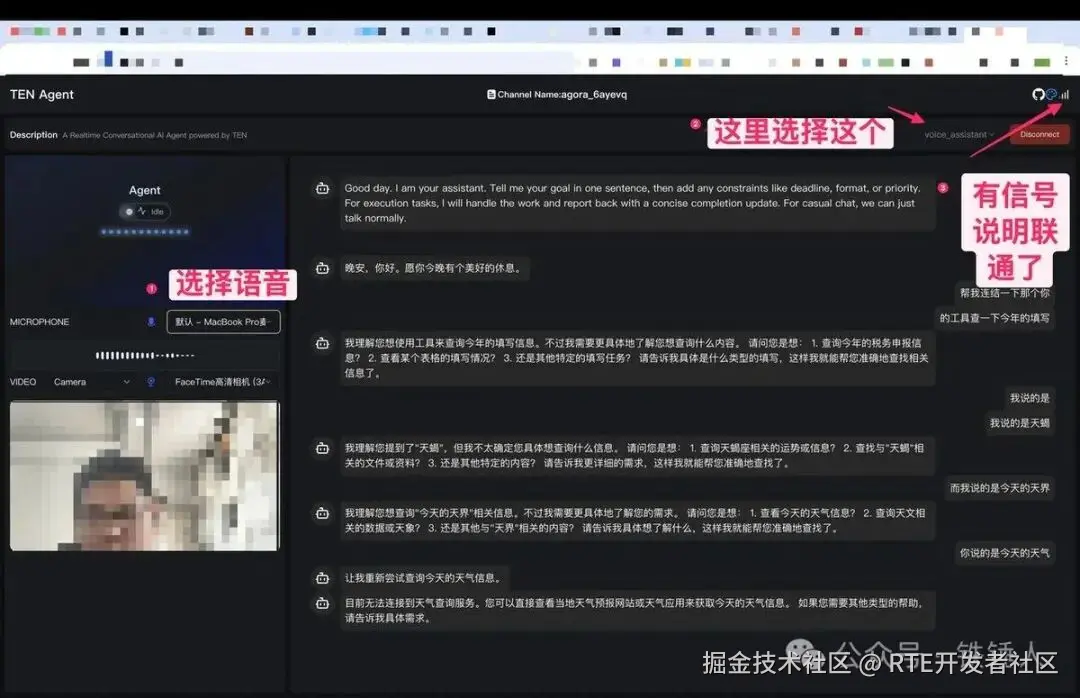Select the user message "我说的是天蝎"
This screenshot has height=698, width=1080.
[1019, 423]
